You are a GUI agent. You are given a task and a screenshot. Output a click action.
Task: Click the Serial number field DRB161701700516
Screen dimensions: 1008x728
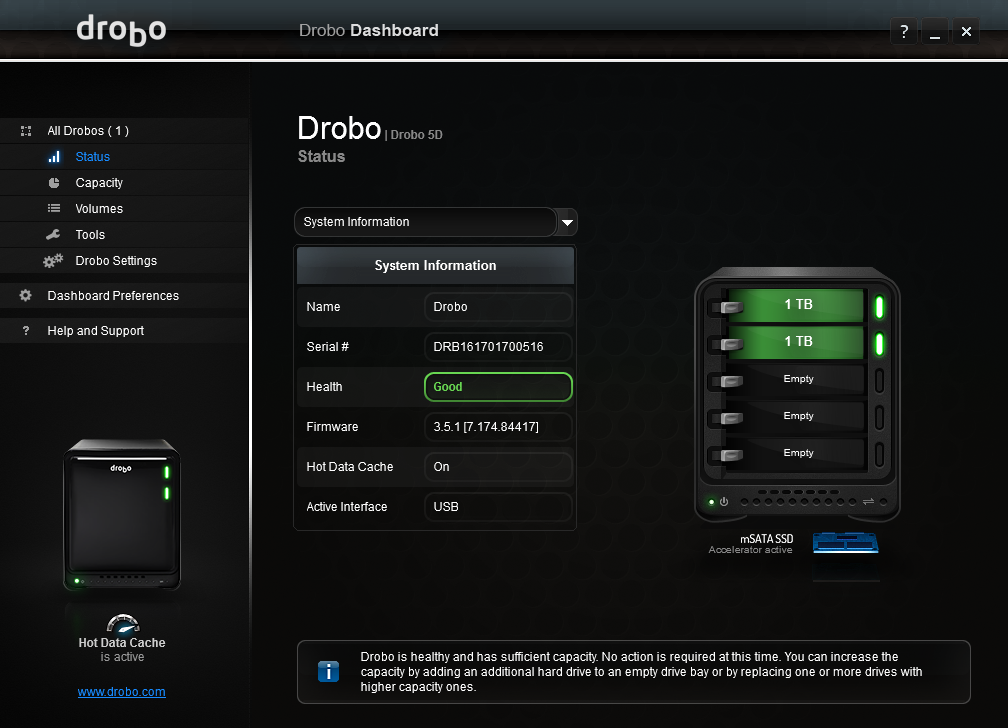pos(498,347)
